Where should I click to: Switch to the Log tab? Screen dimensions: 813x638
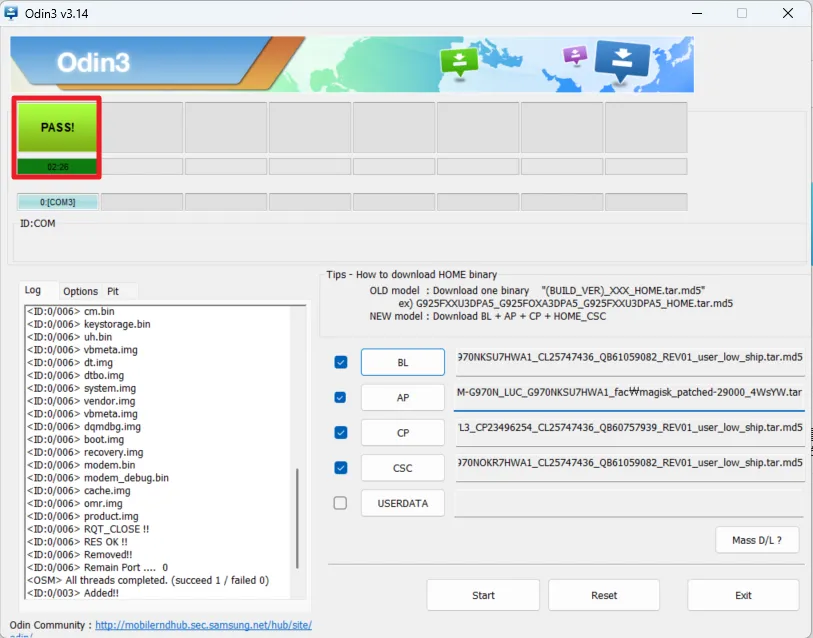pos(33,290)
